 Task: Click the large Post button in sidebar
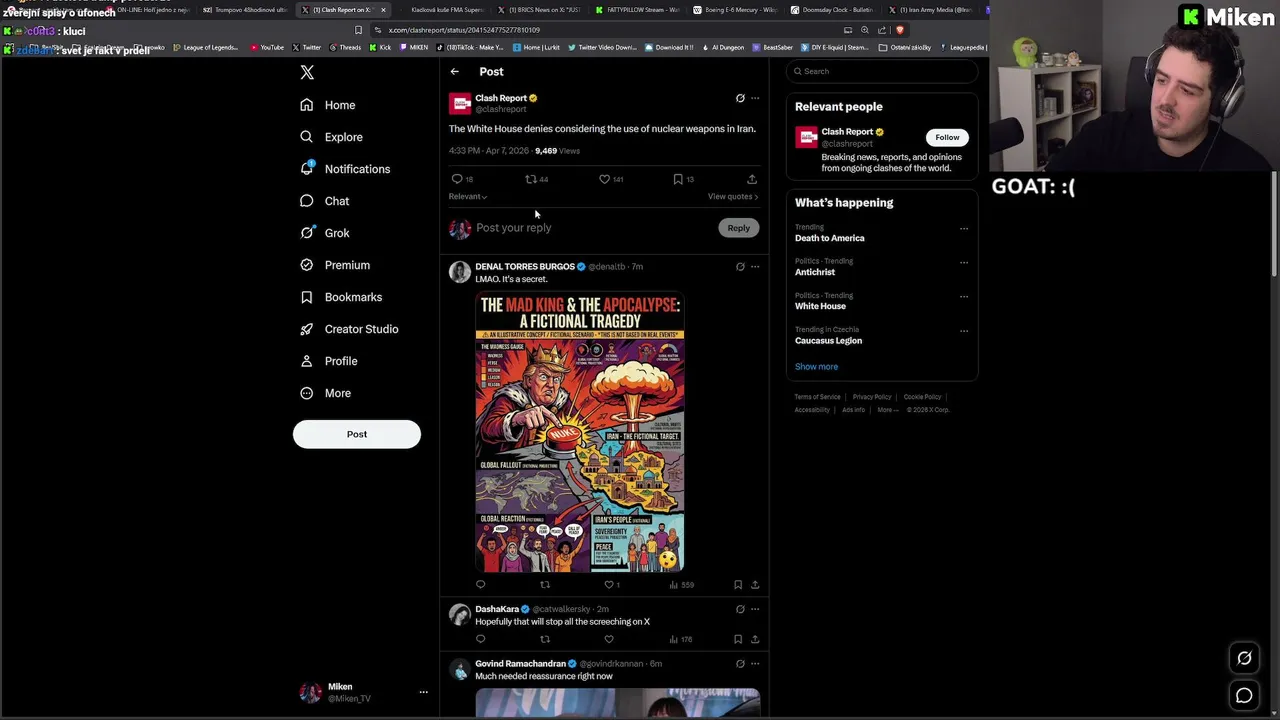357,434
